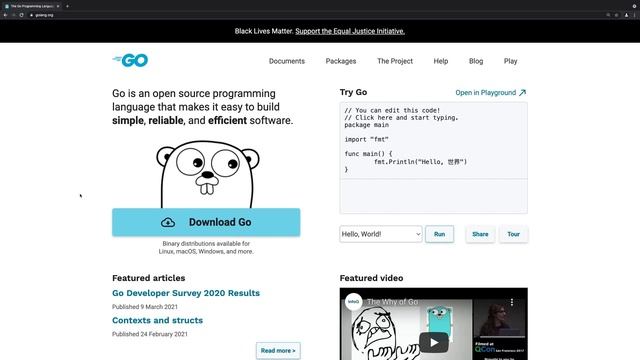640x360 pixels.
Task: Click the browser profile icon
Action: [x=626, y=15]
